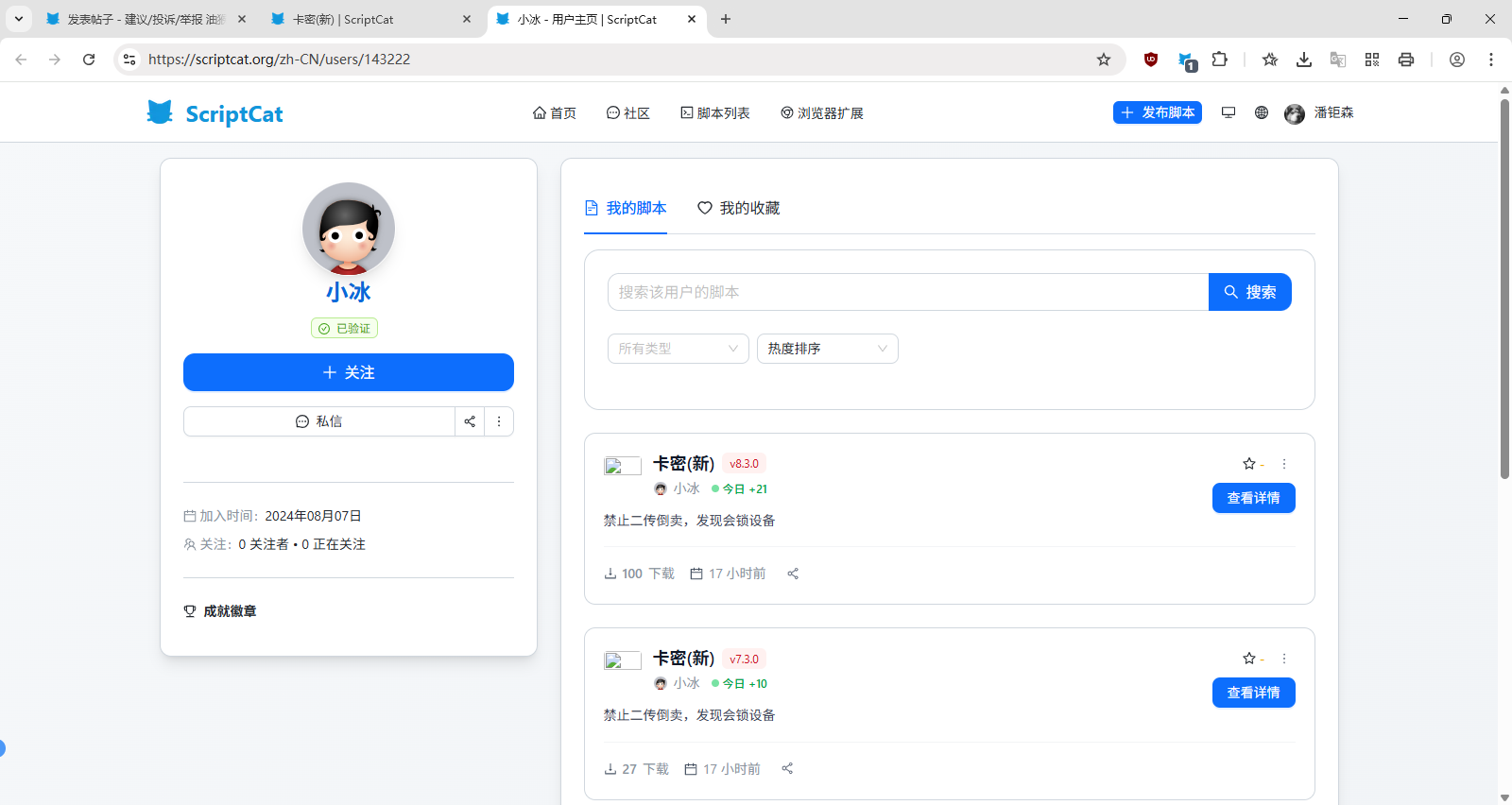This screenshot has height=805, width=1512.
Task: Open more options on v8.3.0 card
Action: [1284, 464]
